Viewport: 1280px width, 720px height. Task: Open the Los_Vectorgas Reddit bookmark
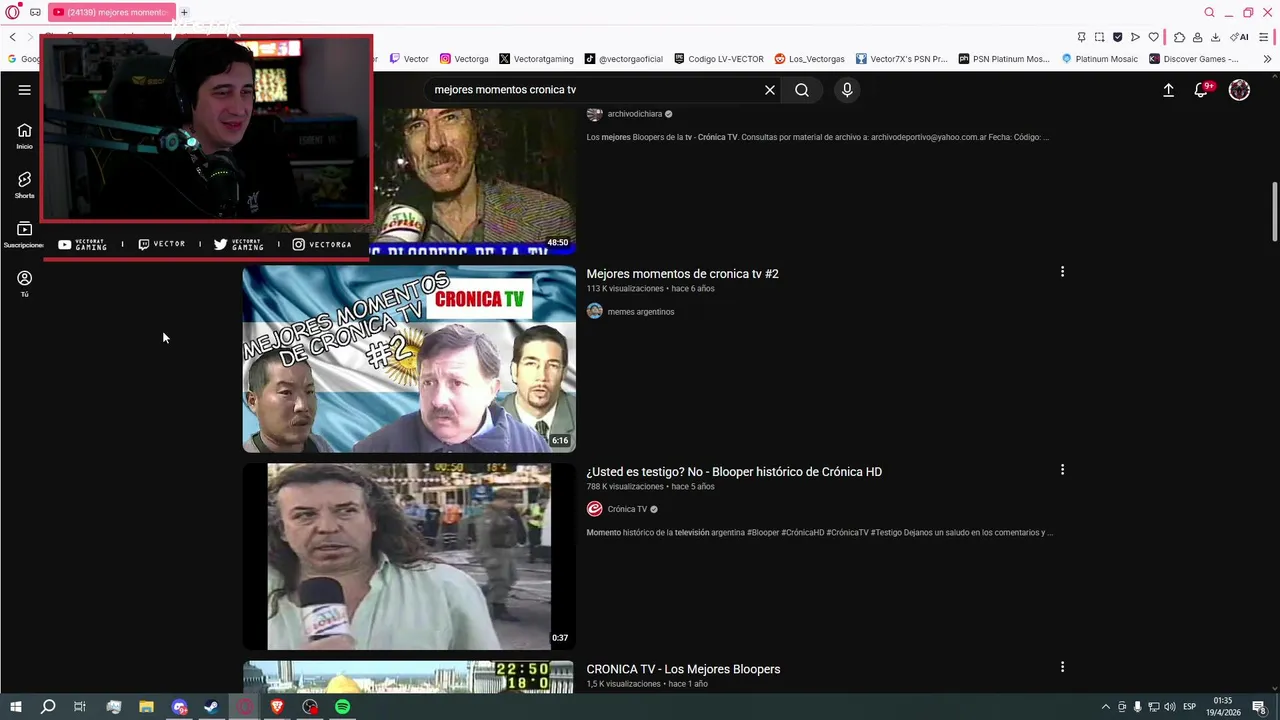coord(809,59)
